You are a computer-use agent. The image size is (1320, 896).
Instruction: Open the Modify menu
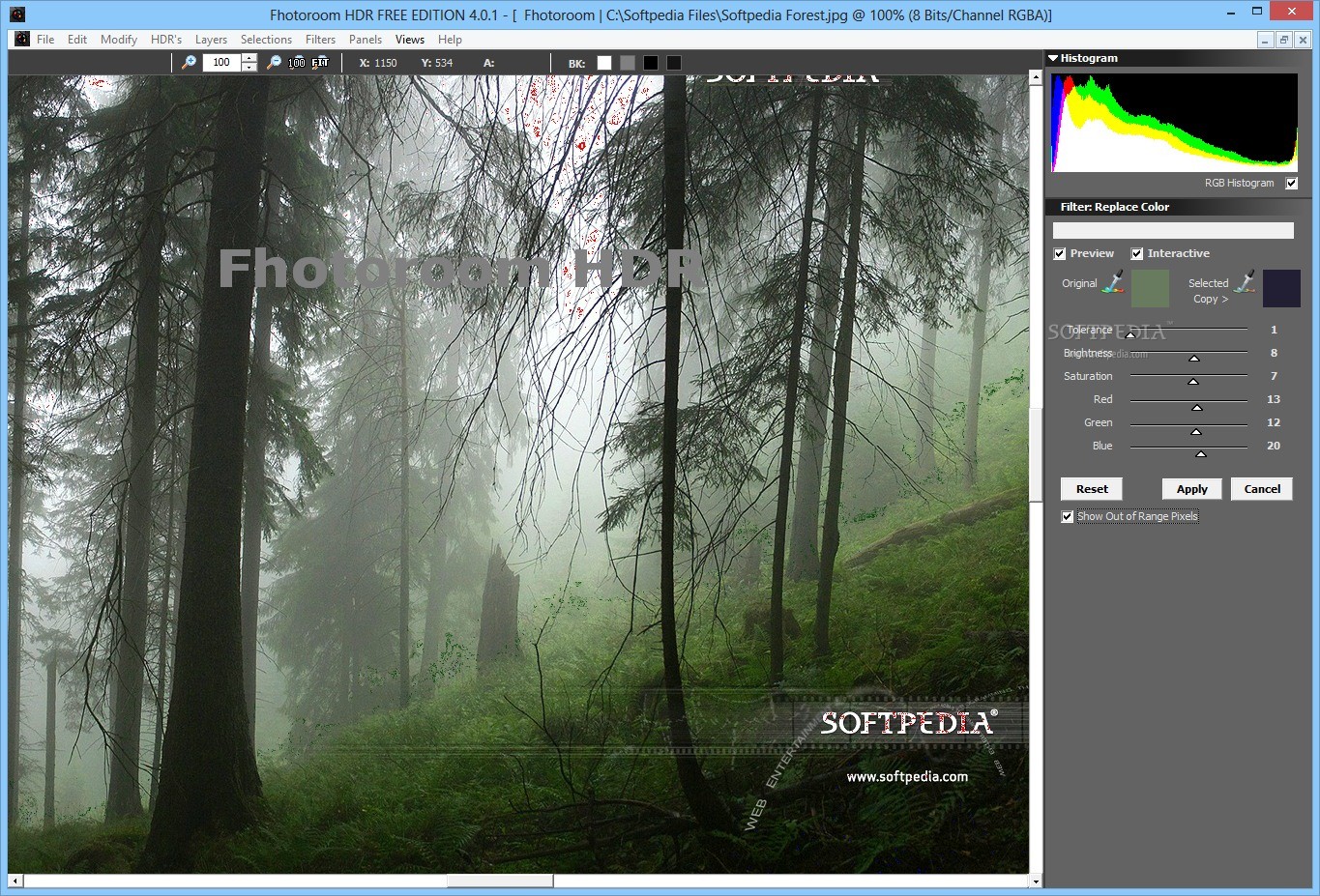(119, 40)
